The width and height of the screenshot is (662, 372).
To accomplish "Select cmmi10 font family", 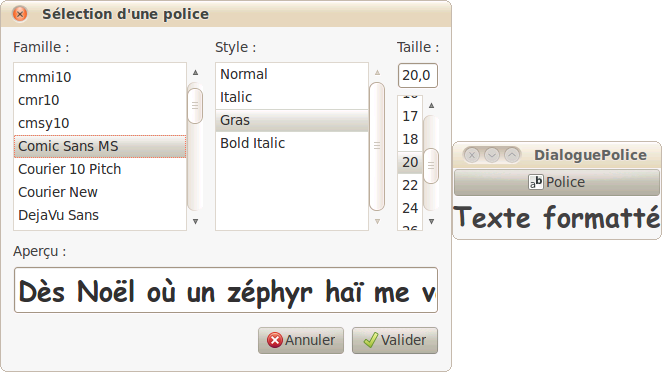I will [x=100, y=77].
